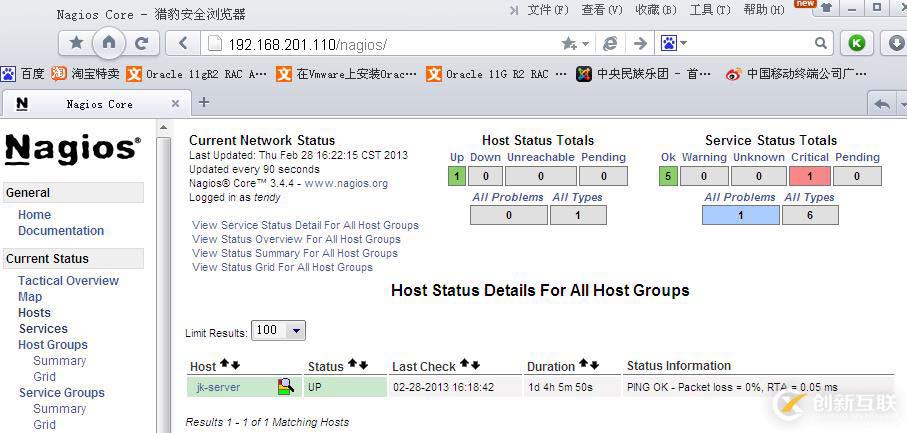Close the Nagios Core tab
This screenshot has width=907, height=433.
tap(175, 104)
